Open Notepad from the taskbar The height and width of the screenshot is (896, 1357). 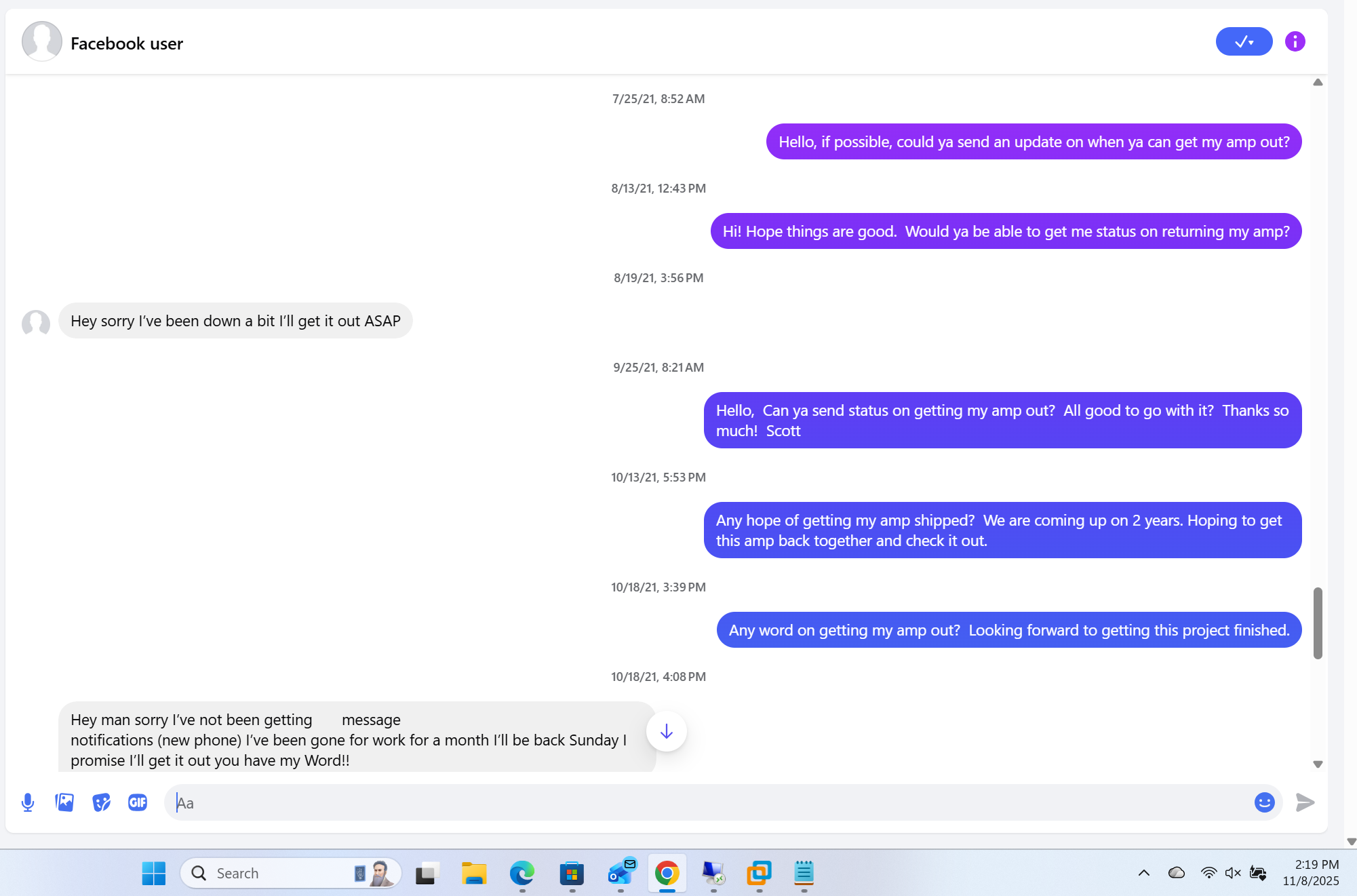(x=804, y=874)
